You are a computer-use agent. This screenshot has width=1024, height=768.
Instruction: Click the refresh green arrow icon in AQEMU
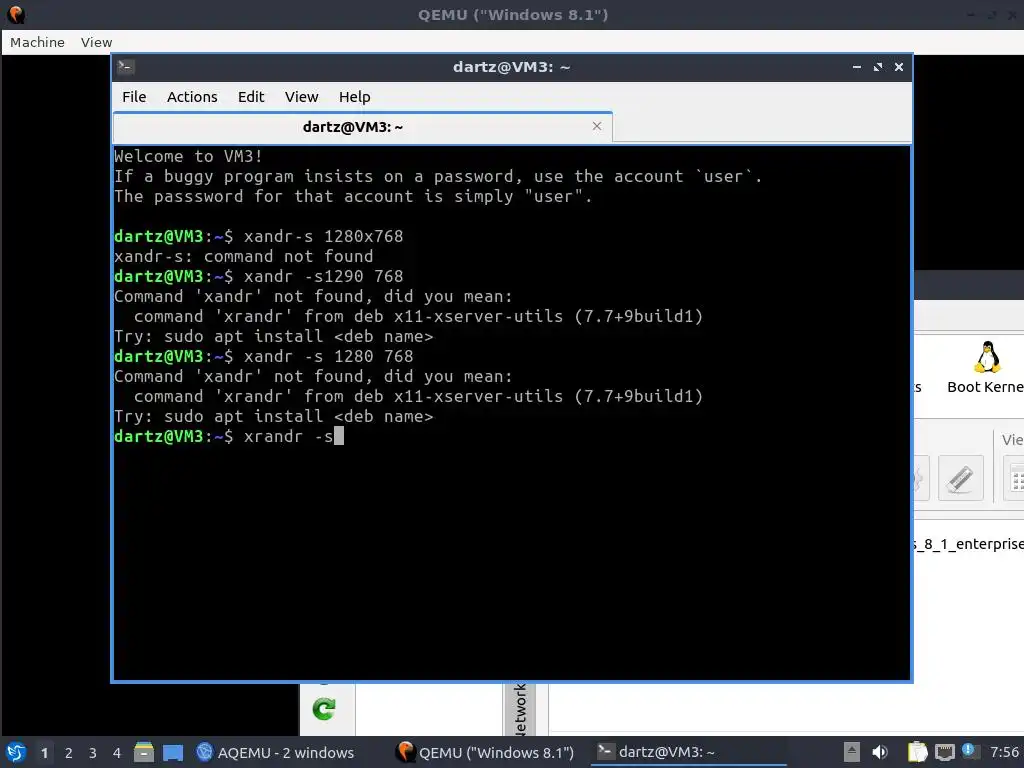[x=324, y=709]
